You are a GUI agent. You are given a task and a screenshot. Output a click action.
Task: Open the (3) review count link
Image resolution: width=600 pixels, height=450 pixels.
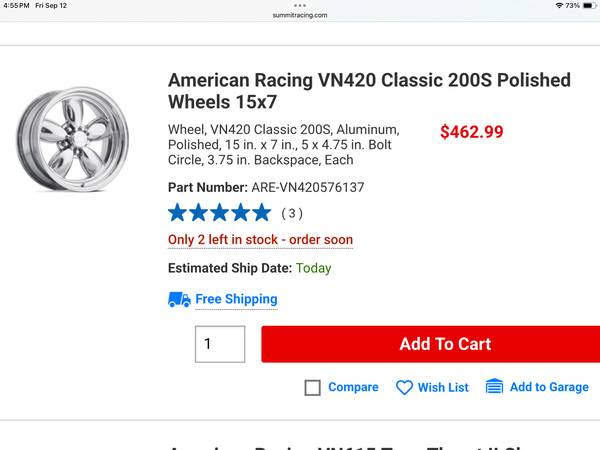click(291, 213)
